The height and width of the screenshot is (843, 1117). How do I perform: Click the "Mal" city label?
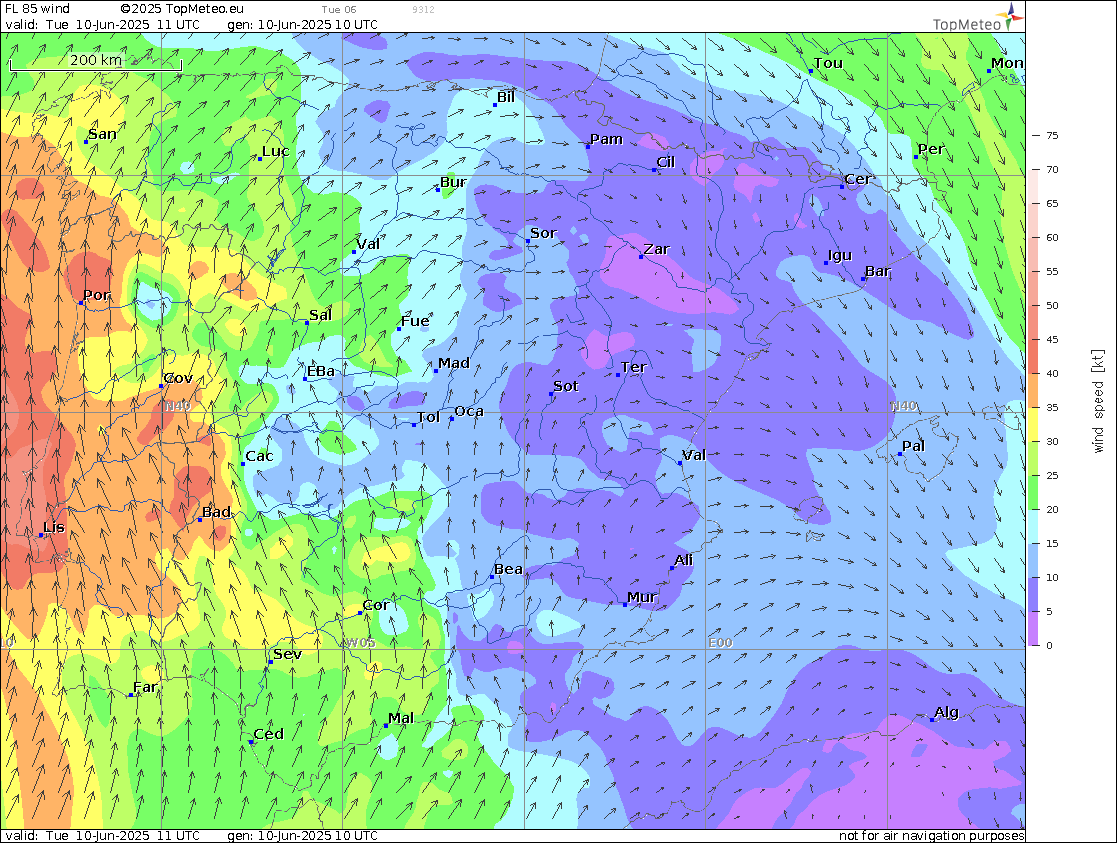tap(401, 718)
